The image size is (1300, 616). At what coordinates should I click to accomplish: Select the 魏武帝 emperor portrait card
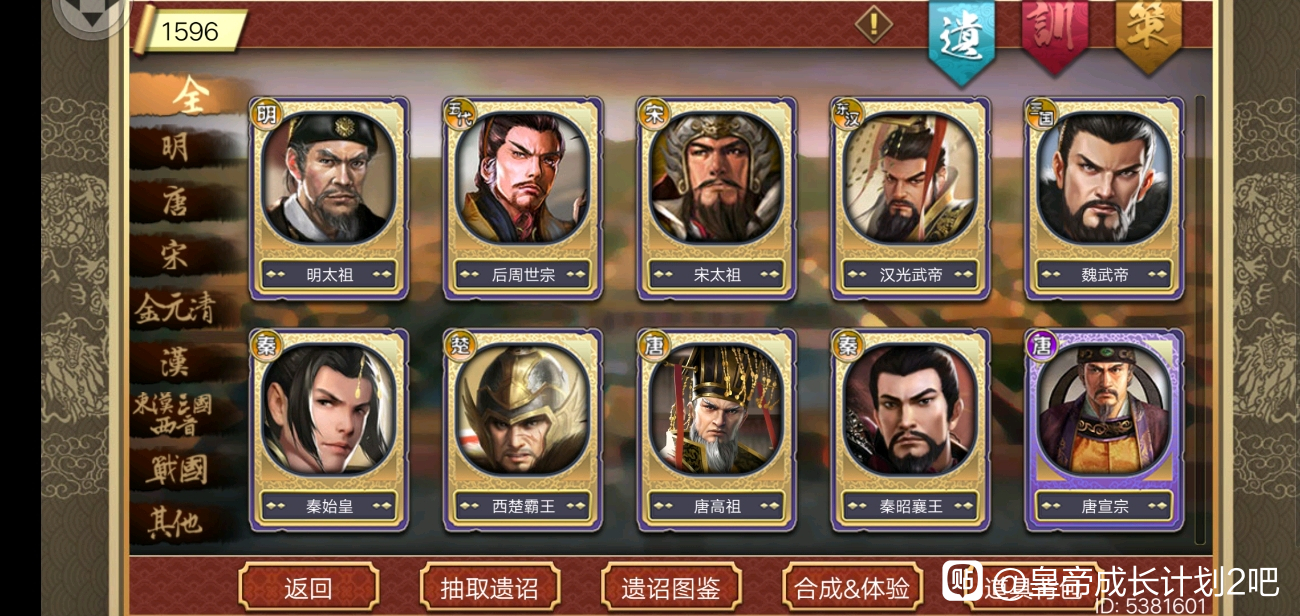tap(1104, 198)
